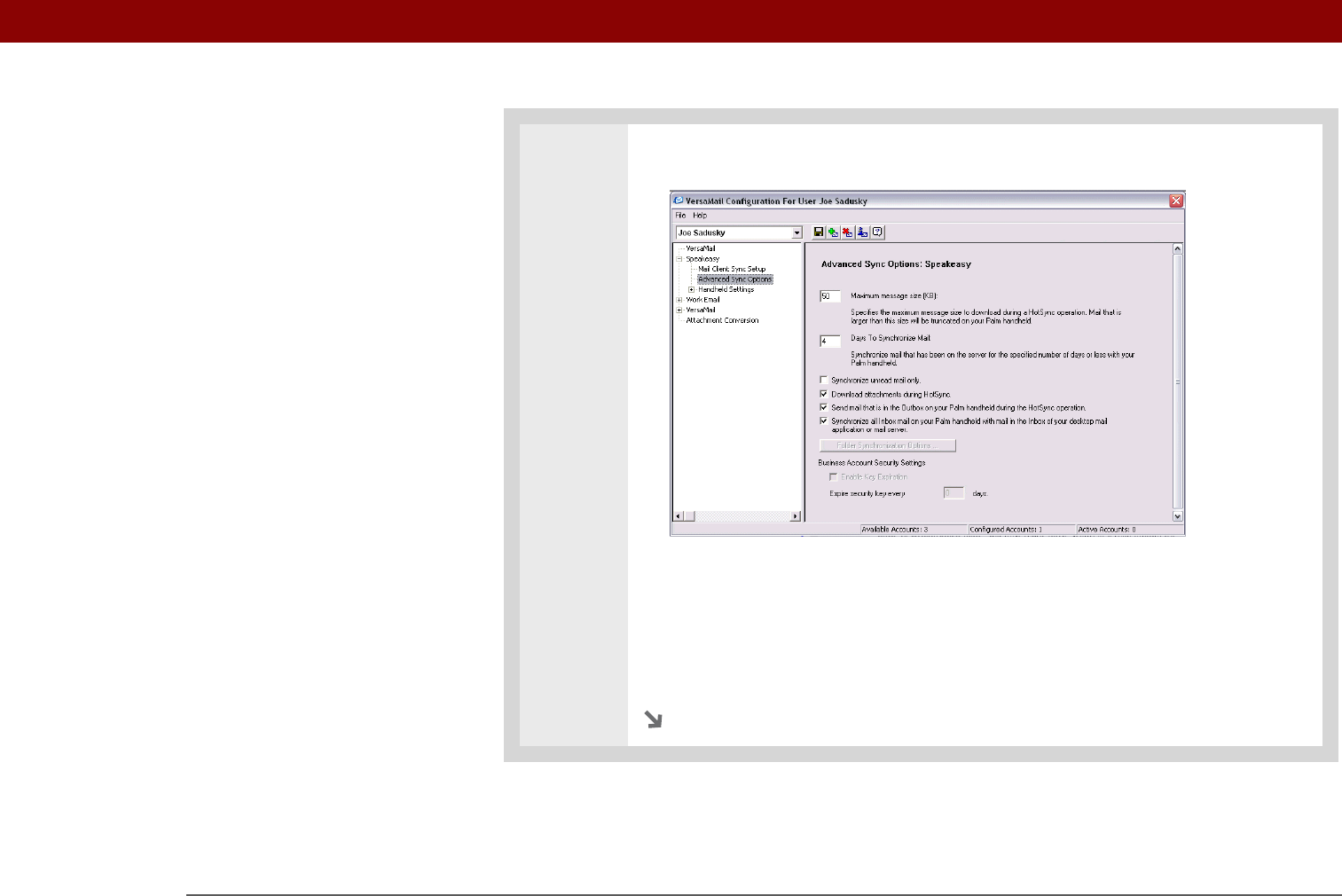Expand the Handheld Settings node
1342x896 pixels.
tap(692, 289)
